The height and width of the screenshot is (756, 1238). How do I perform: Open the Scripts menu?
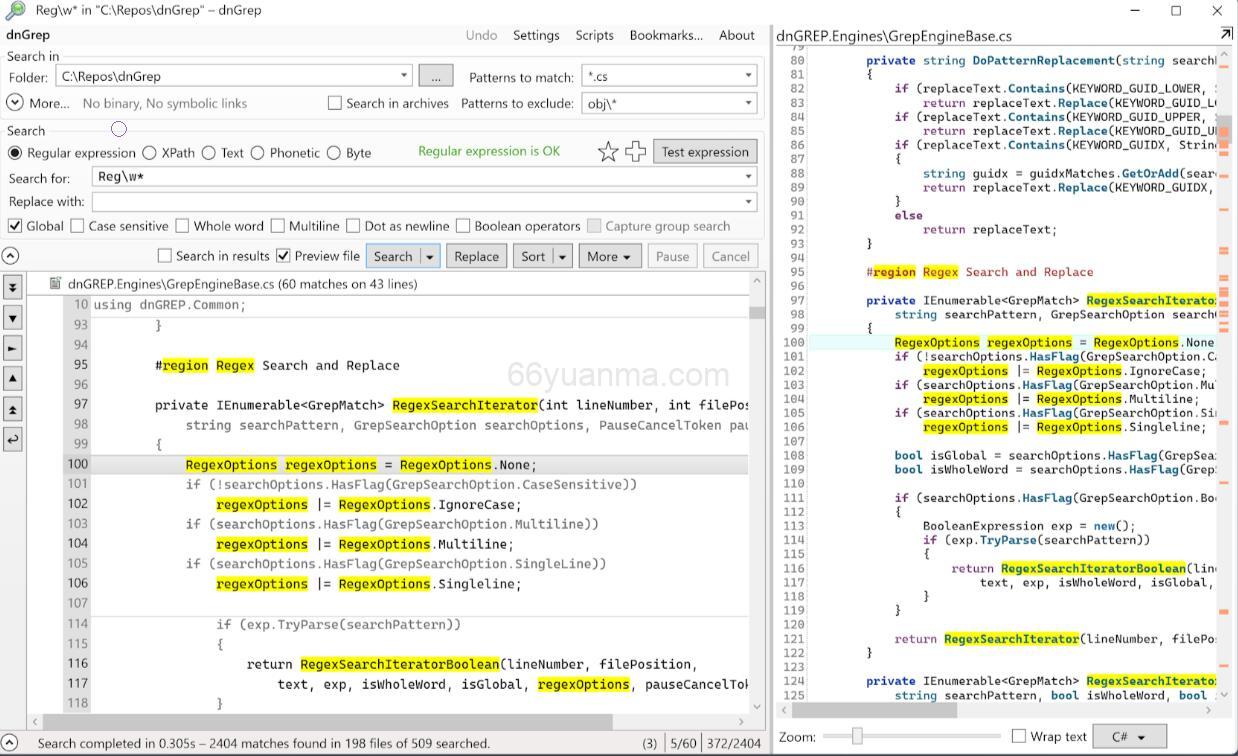pos(594,35)
